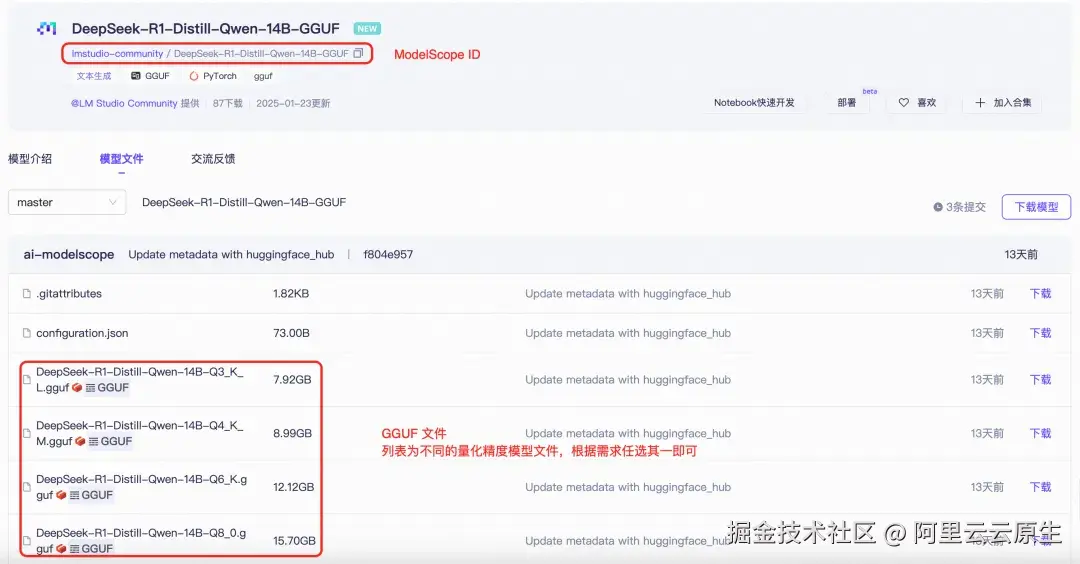The image size is (1080, 564).
Task: Open DeepSeek-R1-Distill-Qwen-14B-Q8_0.gguf file name
Action: click(x=141, y=541)
